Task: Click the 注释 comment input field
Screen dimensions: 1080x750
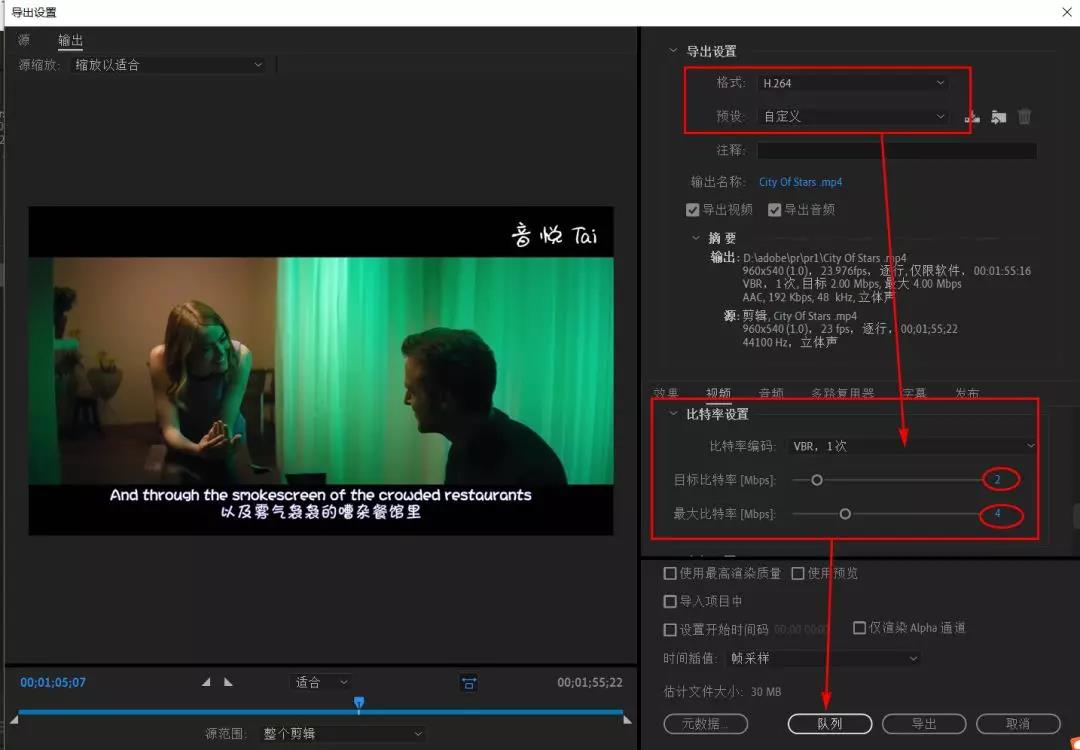Action: [x=896, y=150]
